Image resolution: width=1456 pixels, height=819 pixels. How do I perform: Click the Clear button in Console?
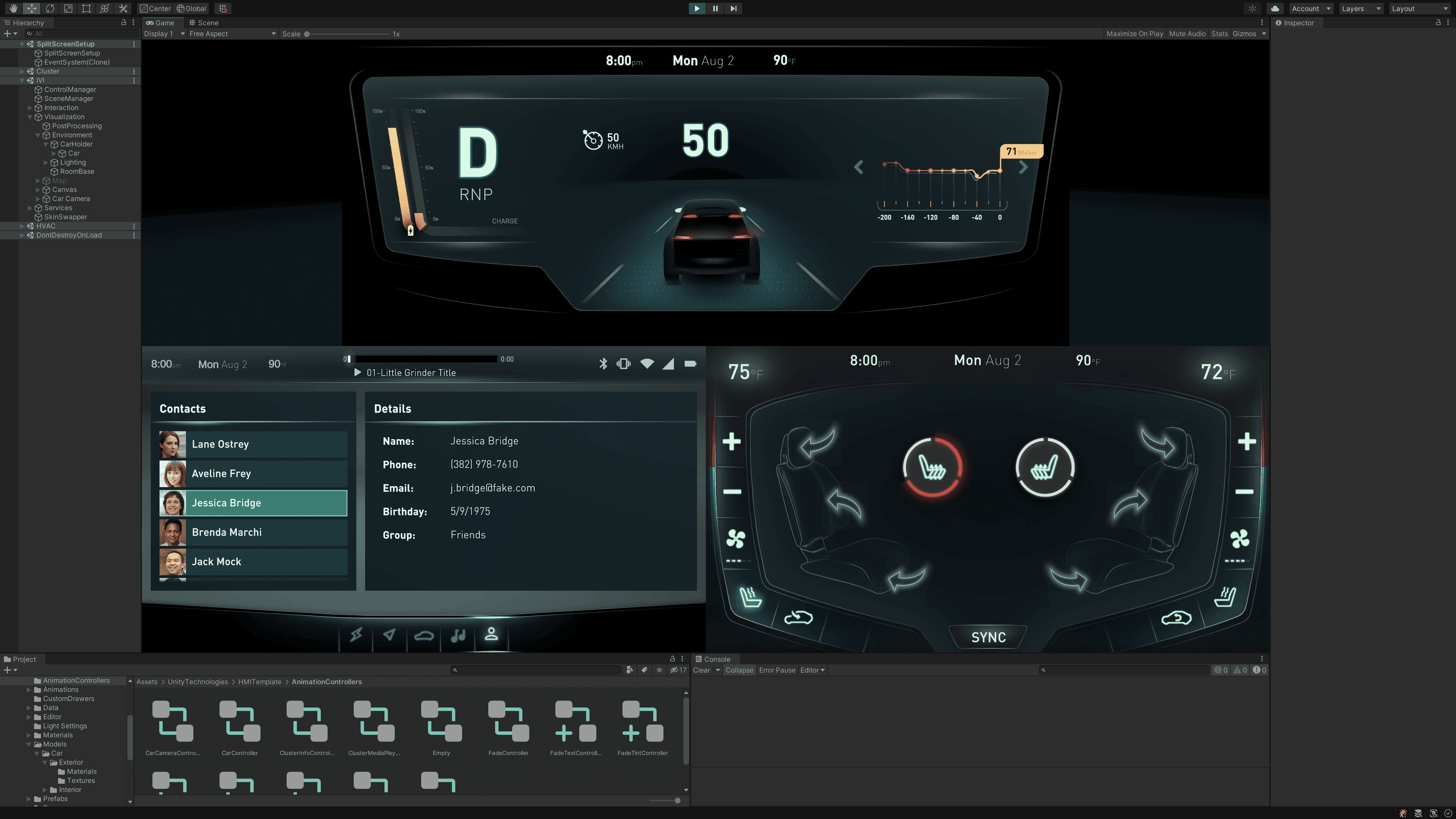(x=703, y=670)
